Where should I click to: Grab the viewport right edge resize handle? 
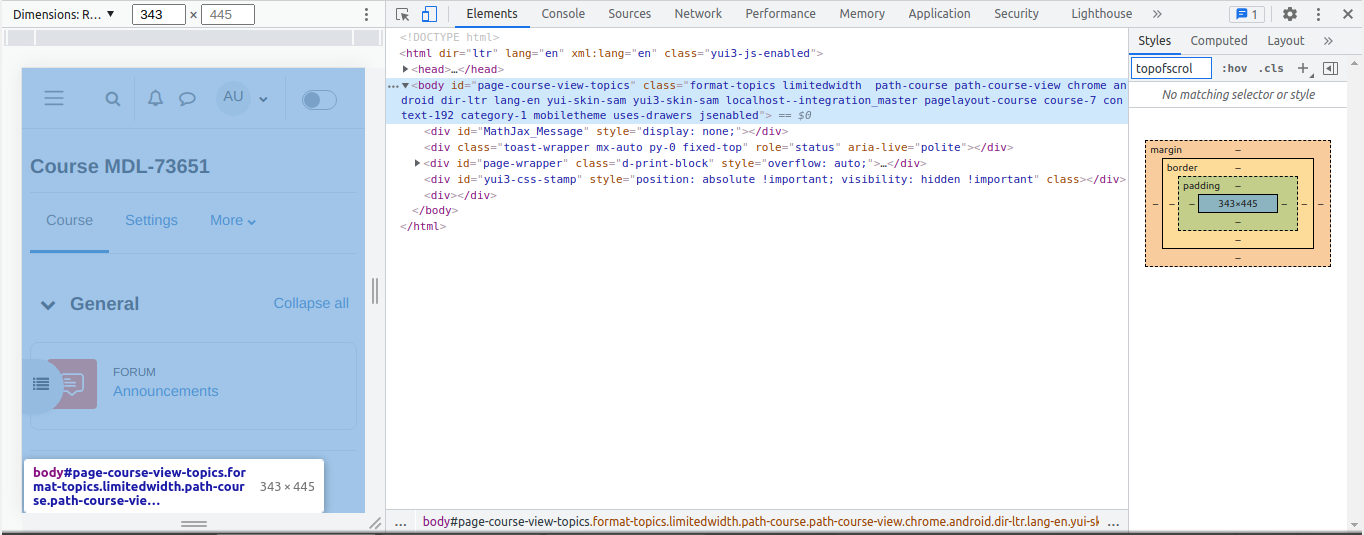[x=375, y=291]
